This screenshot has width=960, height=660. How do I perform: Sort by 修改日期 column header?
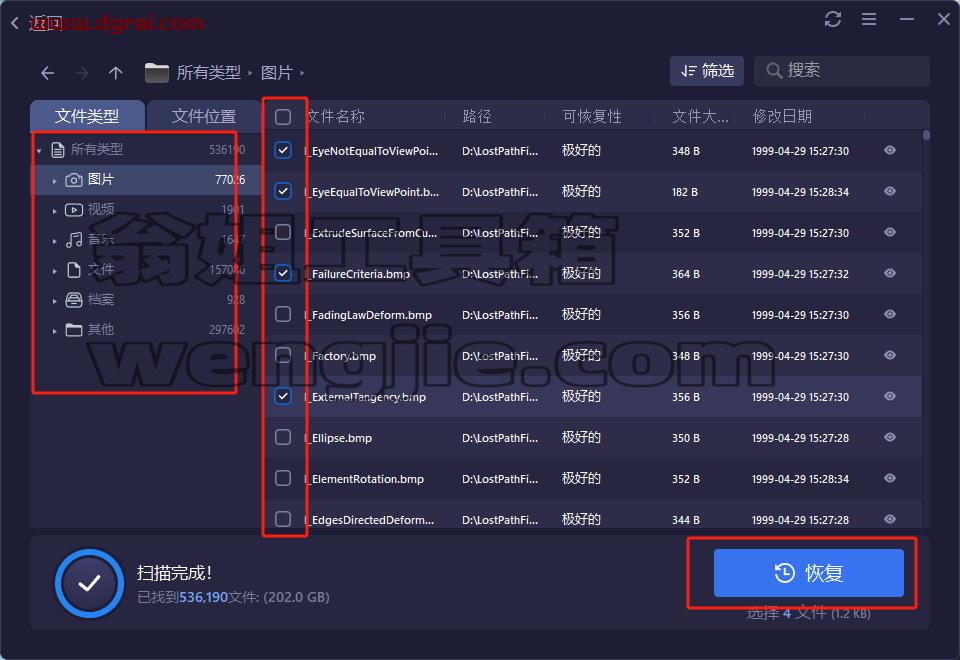click(x=782, y=116)
